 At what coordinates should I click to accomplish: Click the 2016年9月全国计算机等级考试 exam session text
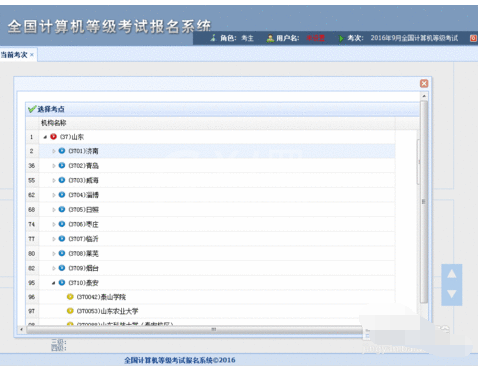tap(414, 38)
